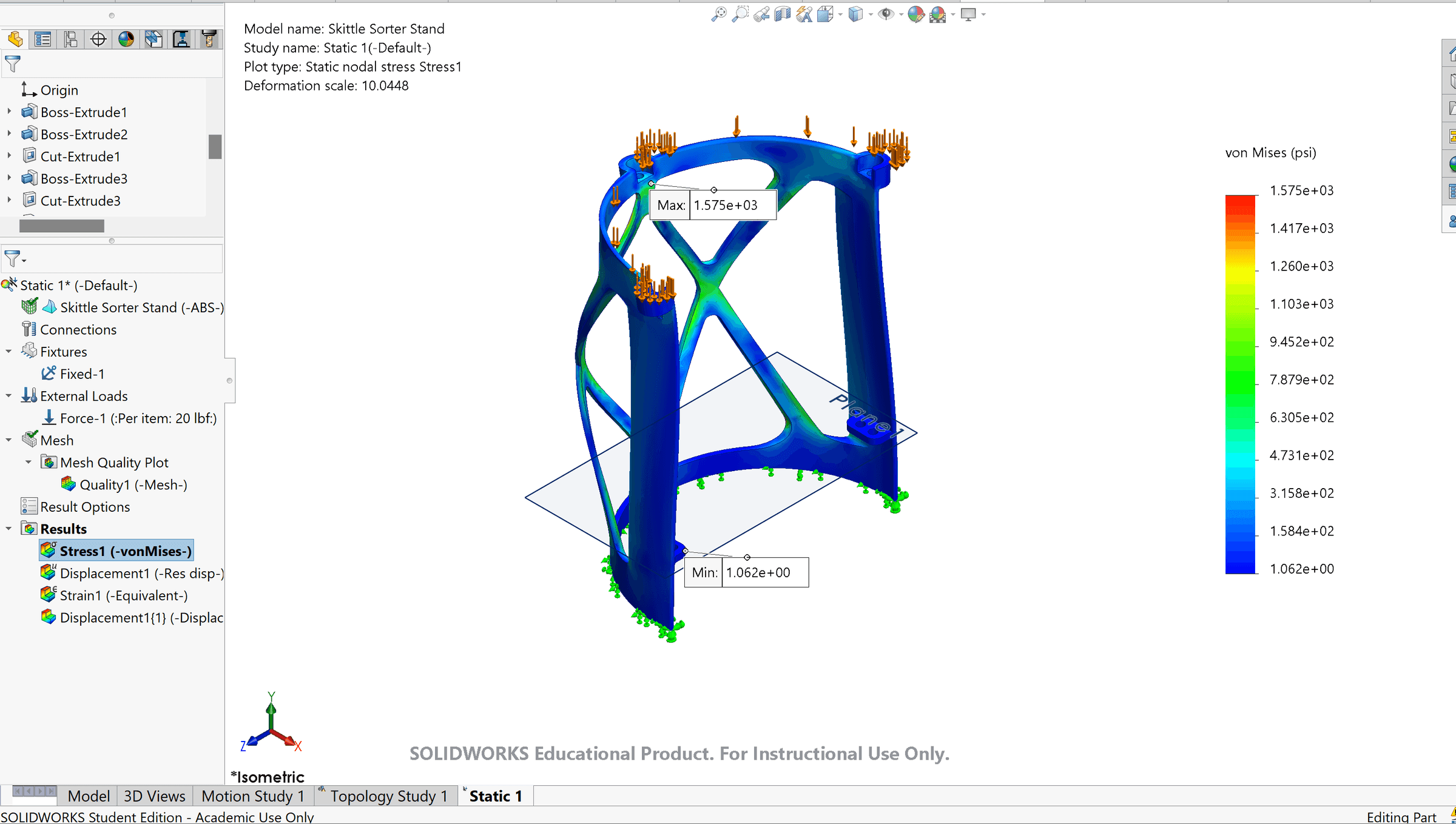
Task: Open Apply Scene dropdown arrow
Action: coord(953,15)
